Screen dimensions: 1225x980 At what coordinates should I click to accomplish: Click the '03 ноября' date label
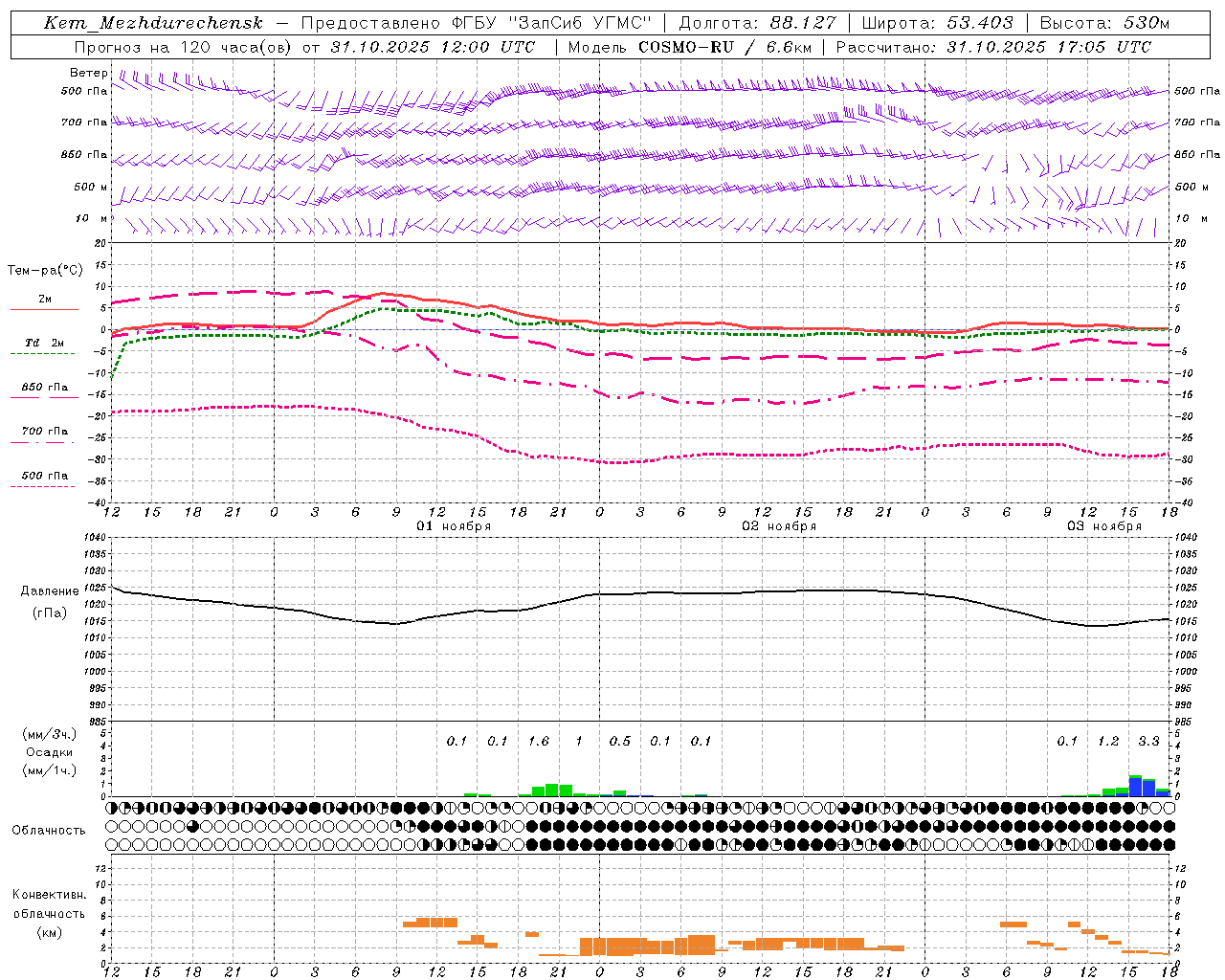coord(1104,526)
